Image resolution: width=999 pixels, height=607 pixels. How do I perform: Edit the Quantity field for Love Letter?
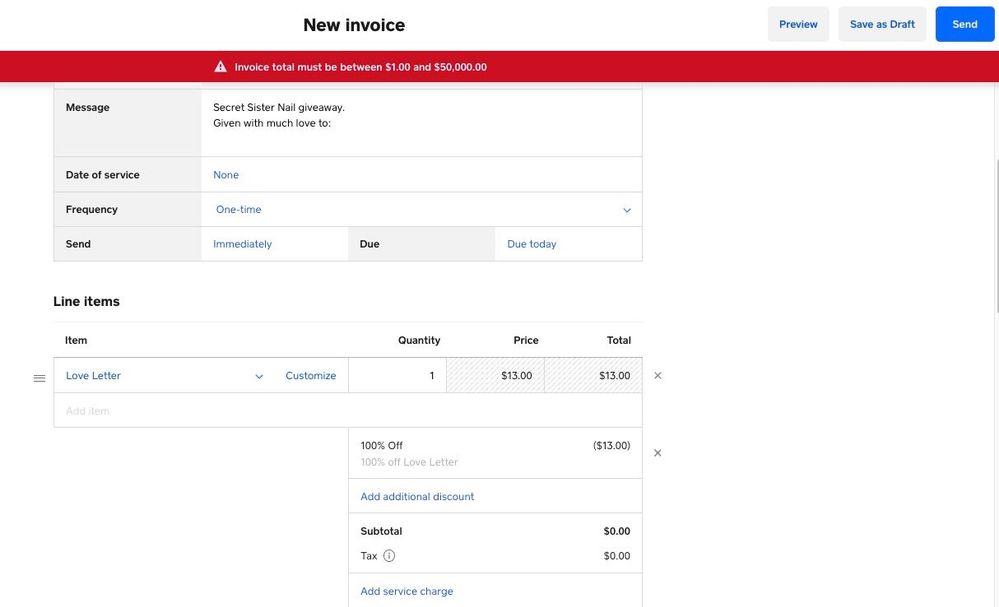click(398, 376)
